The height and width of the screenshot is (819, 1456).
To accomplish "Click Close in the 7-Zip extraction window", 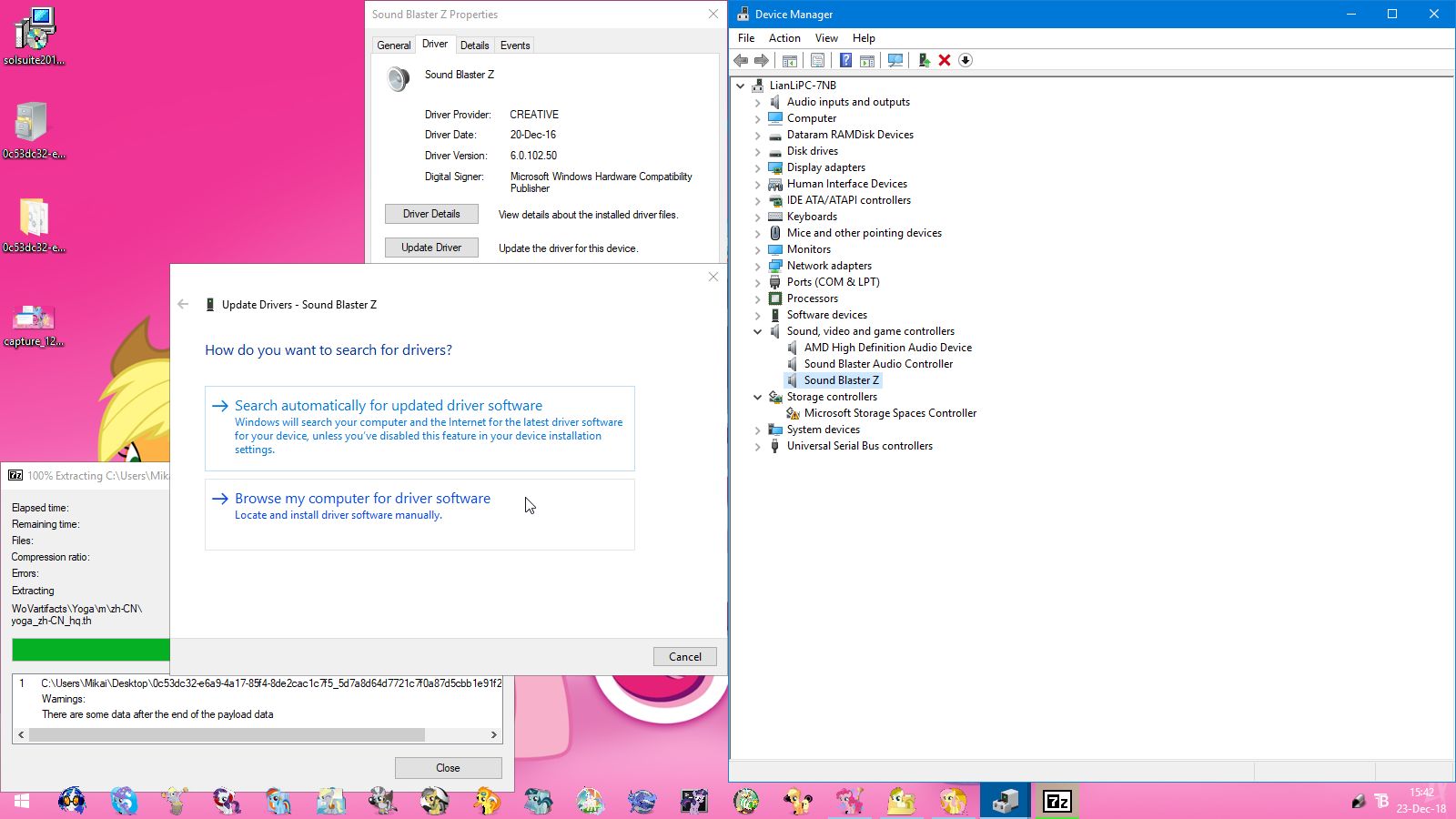I will (x=448, y=768).
